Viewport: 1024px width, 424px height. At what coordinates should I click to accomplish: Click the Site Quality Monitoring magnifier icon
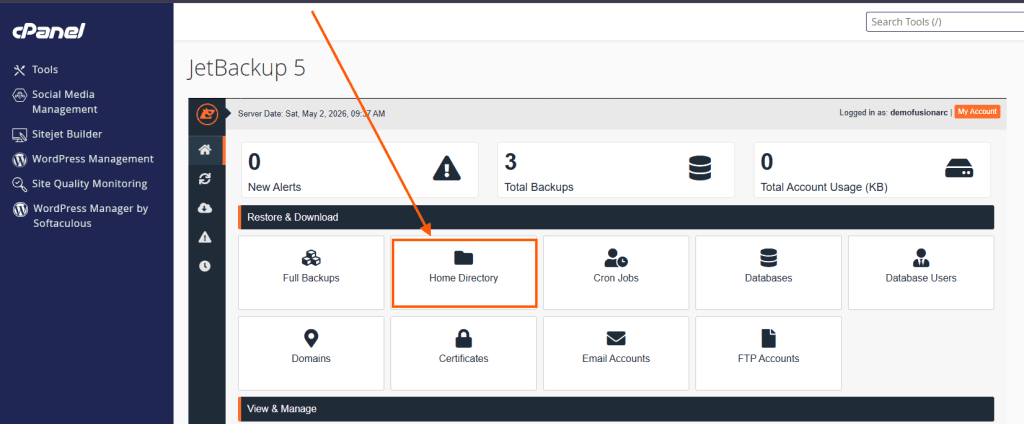coord(20,184)
